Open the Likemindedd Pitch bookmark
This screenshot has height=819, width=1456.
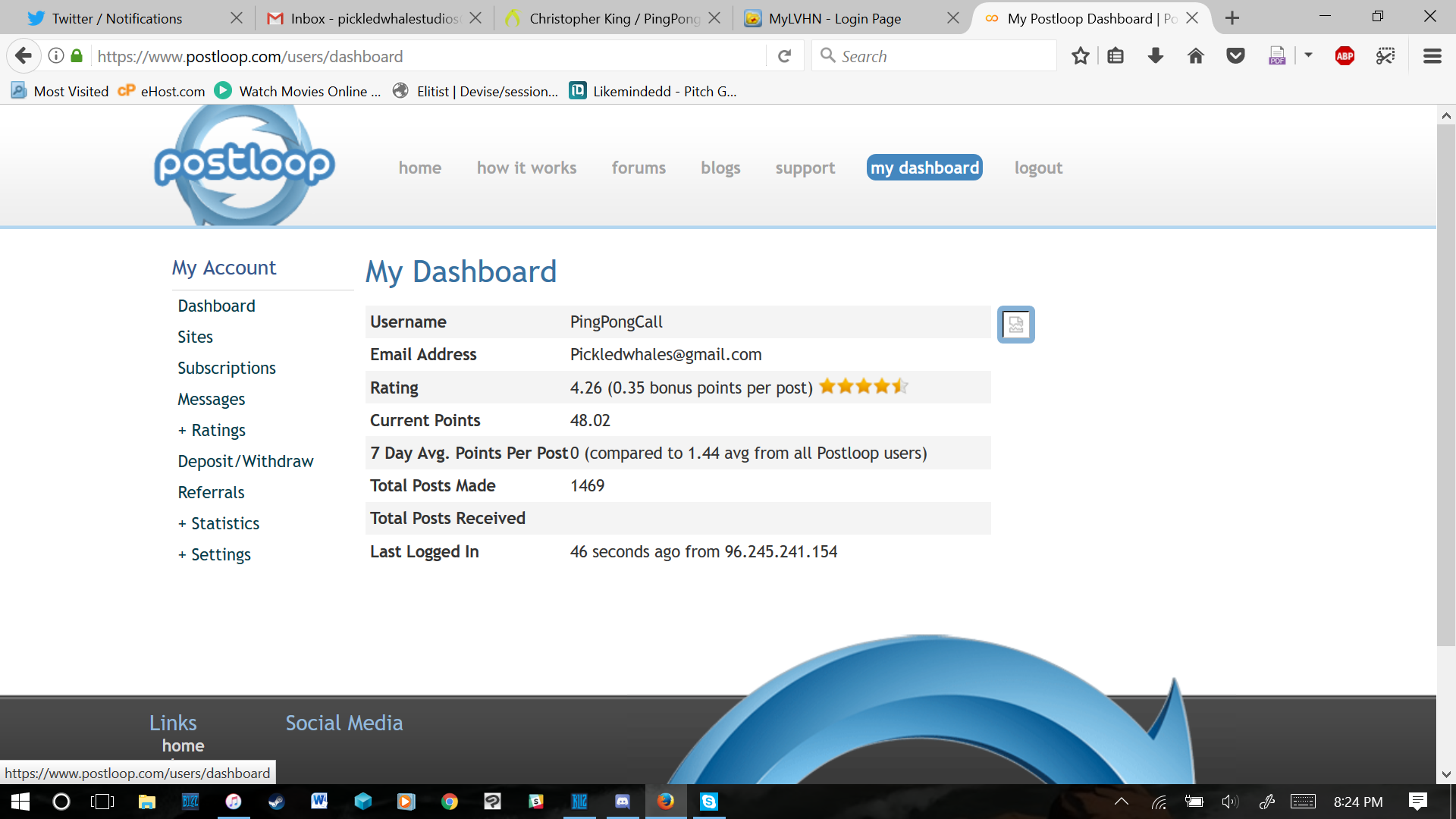coord(653,91)
